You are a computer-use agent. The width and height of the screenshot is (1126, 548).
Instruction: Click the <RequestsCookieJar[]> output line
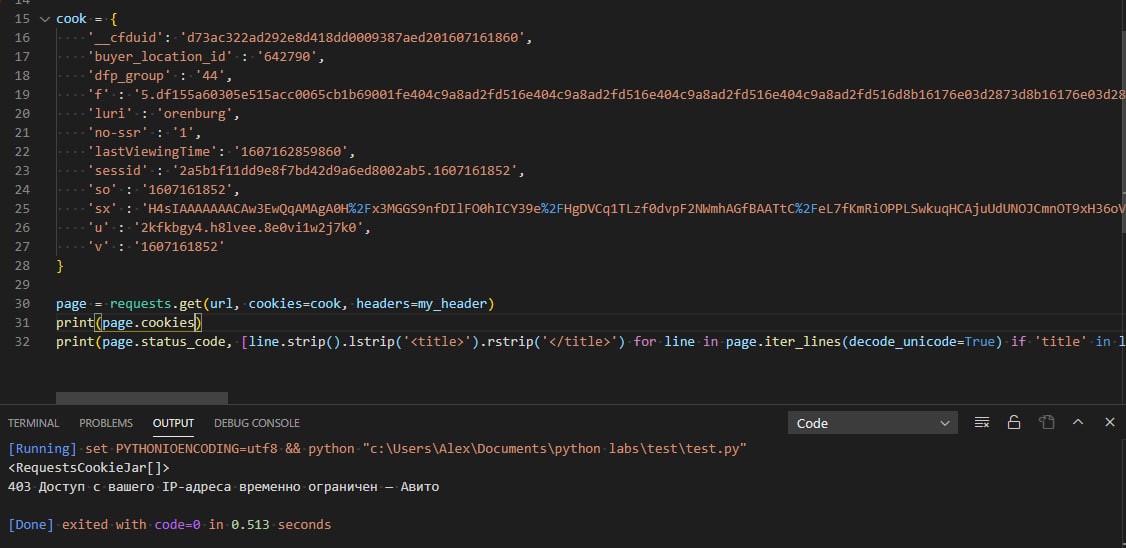(x=89, y=468)
